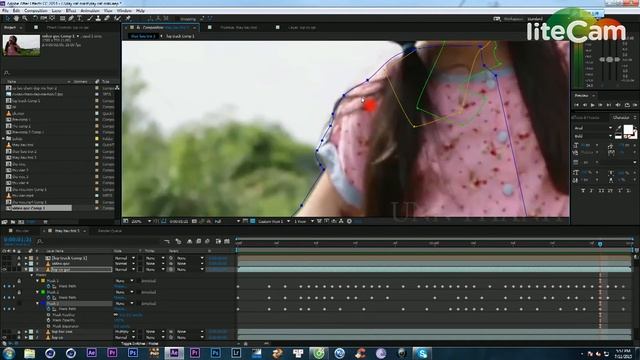The image size is (640, 360).
Task: Select the Rectangle shape tool
Action: (x=62, y=18)
